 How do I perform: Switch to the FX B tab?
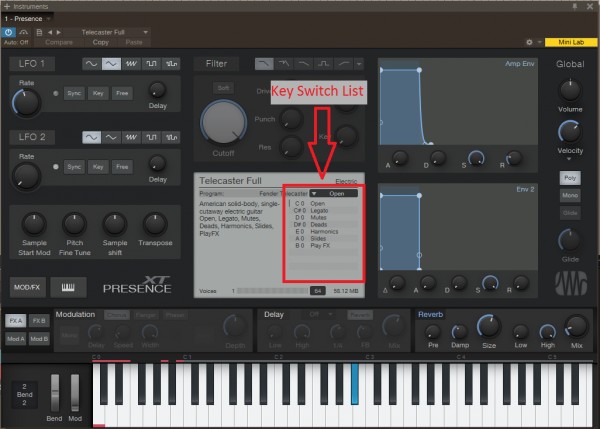coord(39,321)
